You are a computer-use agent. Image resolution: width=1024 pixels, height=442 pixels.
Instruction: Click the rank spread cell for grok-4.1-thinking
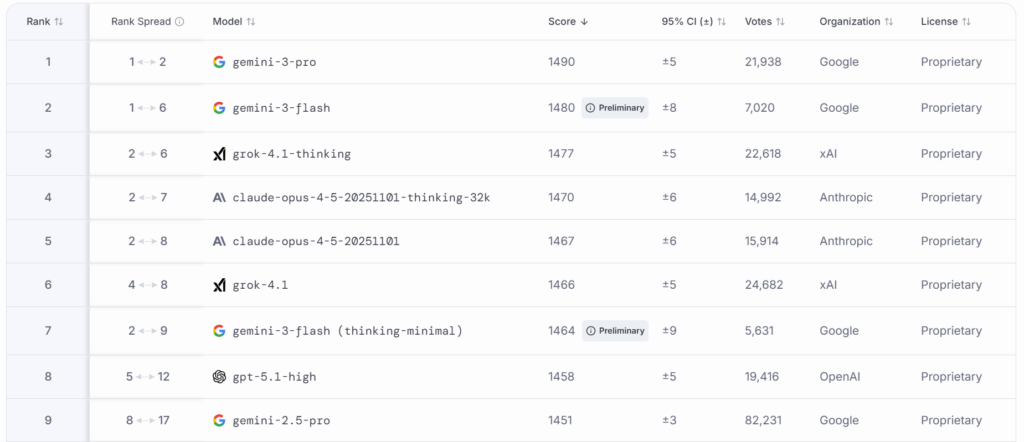pyautogui.click(x=147, y=154)
